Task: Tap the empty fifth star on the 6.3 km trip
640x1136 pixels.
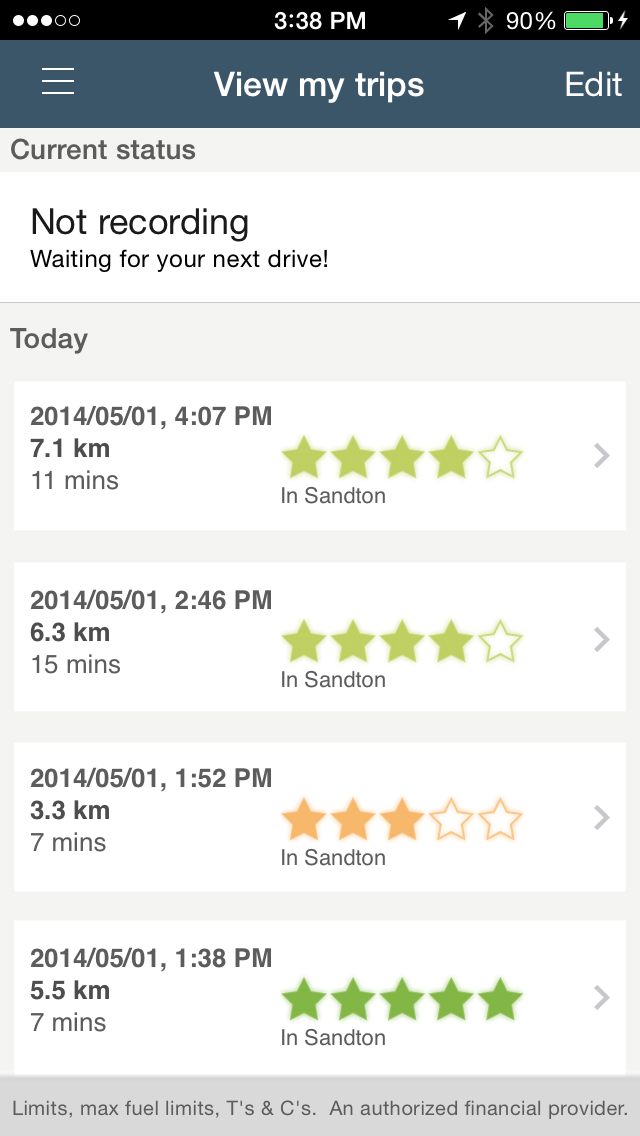Action: [x=500, y=641]
